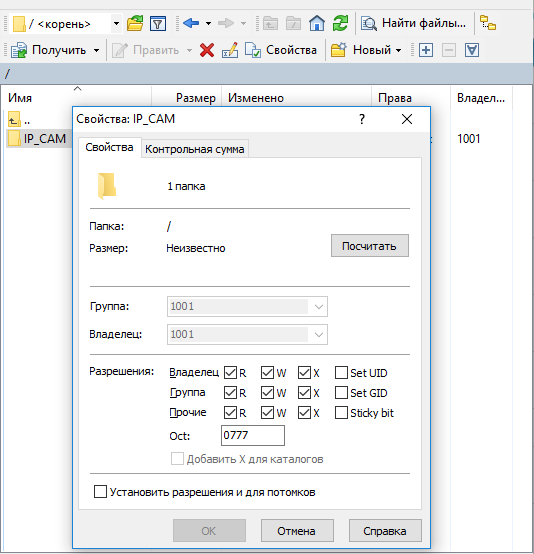534x554 pixels.
Task: Open the root path dropdown
Action: tap(116, 24)
